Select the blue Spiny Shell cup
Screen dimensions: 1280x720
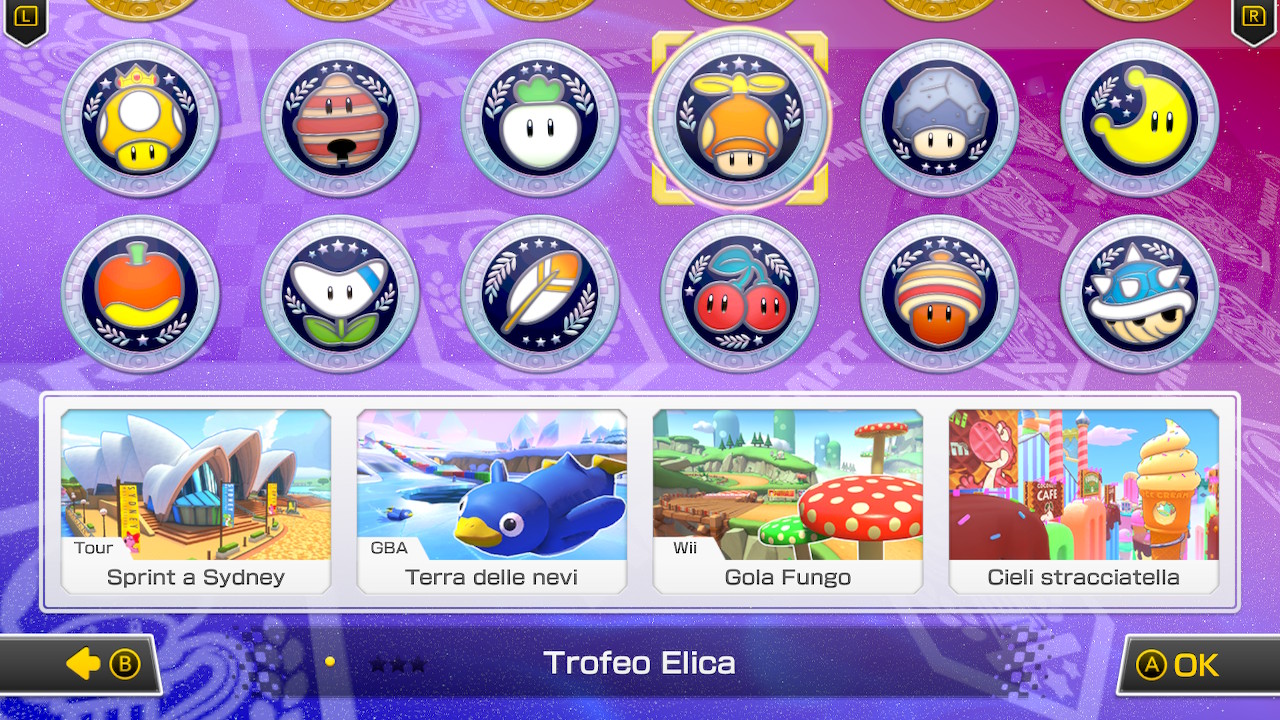coord(1140,294)
